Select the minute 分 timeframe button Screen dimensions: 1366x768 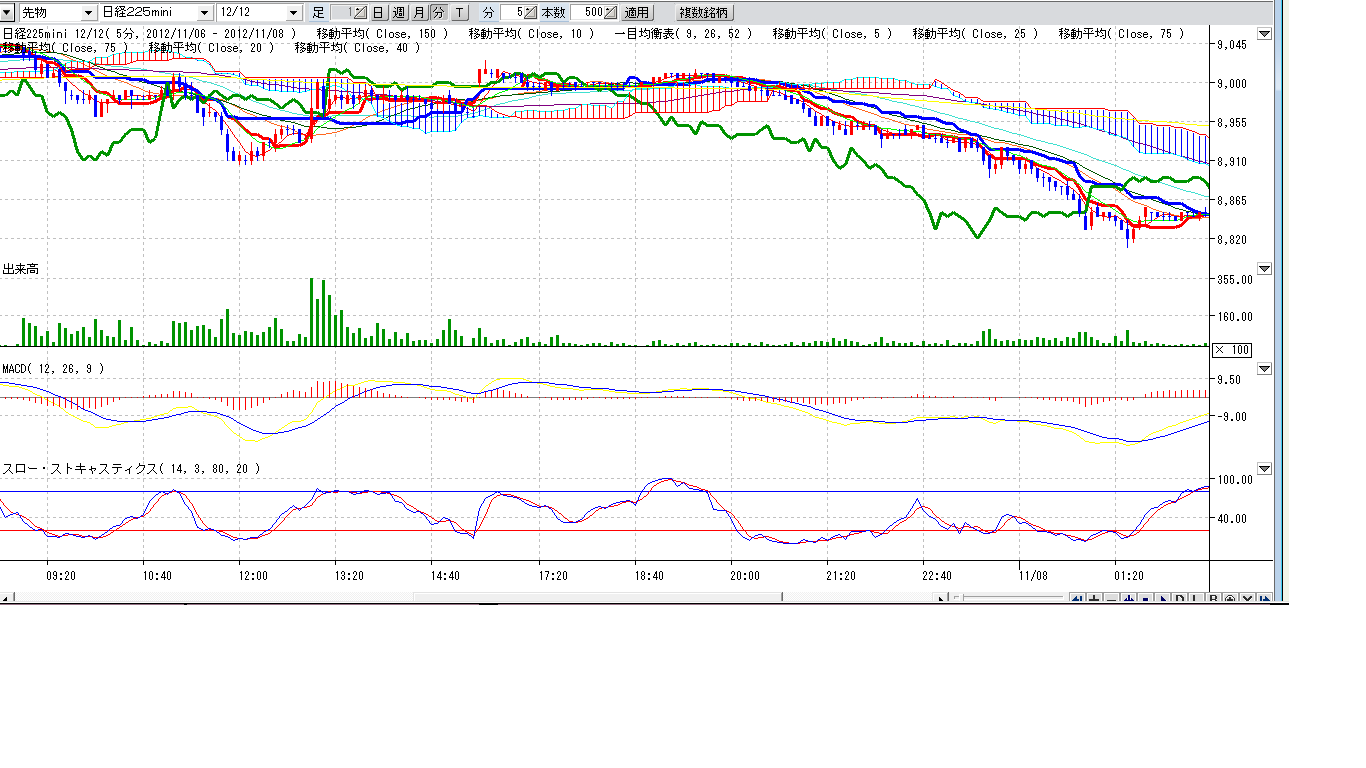[438, 13]
